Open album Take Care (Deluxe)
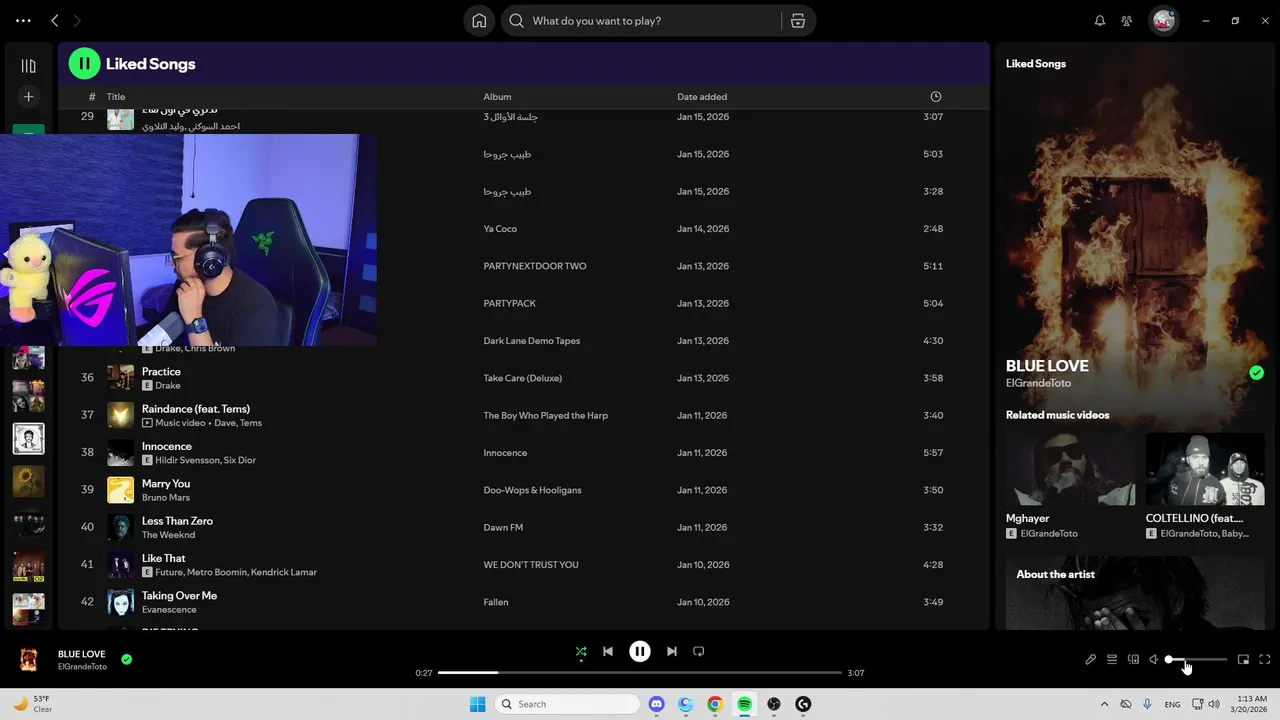Image resolution: width=1280 pixels, height=720 pixels. [523, 378]
